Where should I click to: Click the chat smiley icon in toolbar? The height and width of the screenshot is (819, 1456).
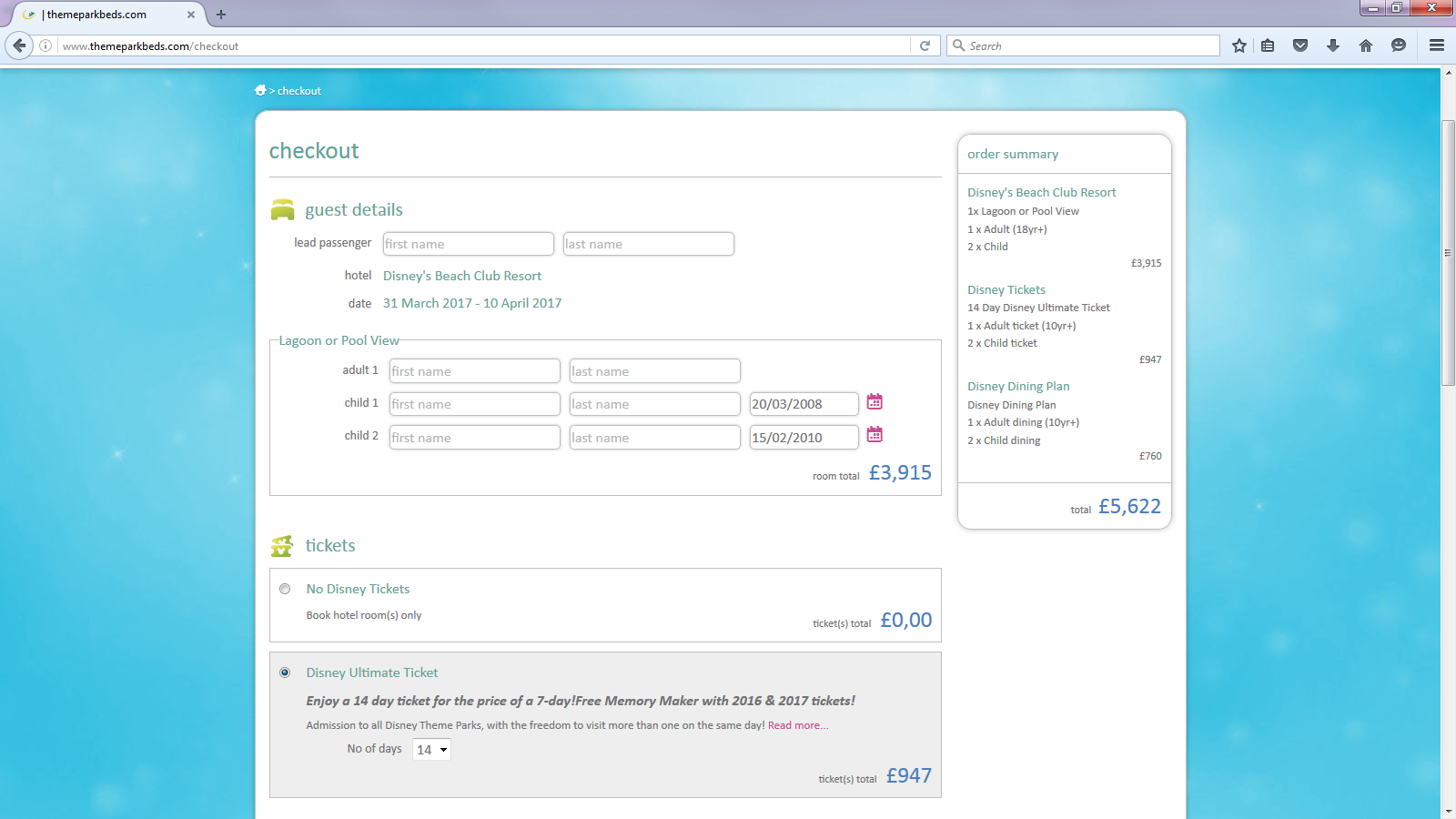[x=1399, y=45]
